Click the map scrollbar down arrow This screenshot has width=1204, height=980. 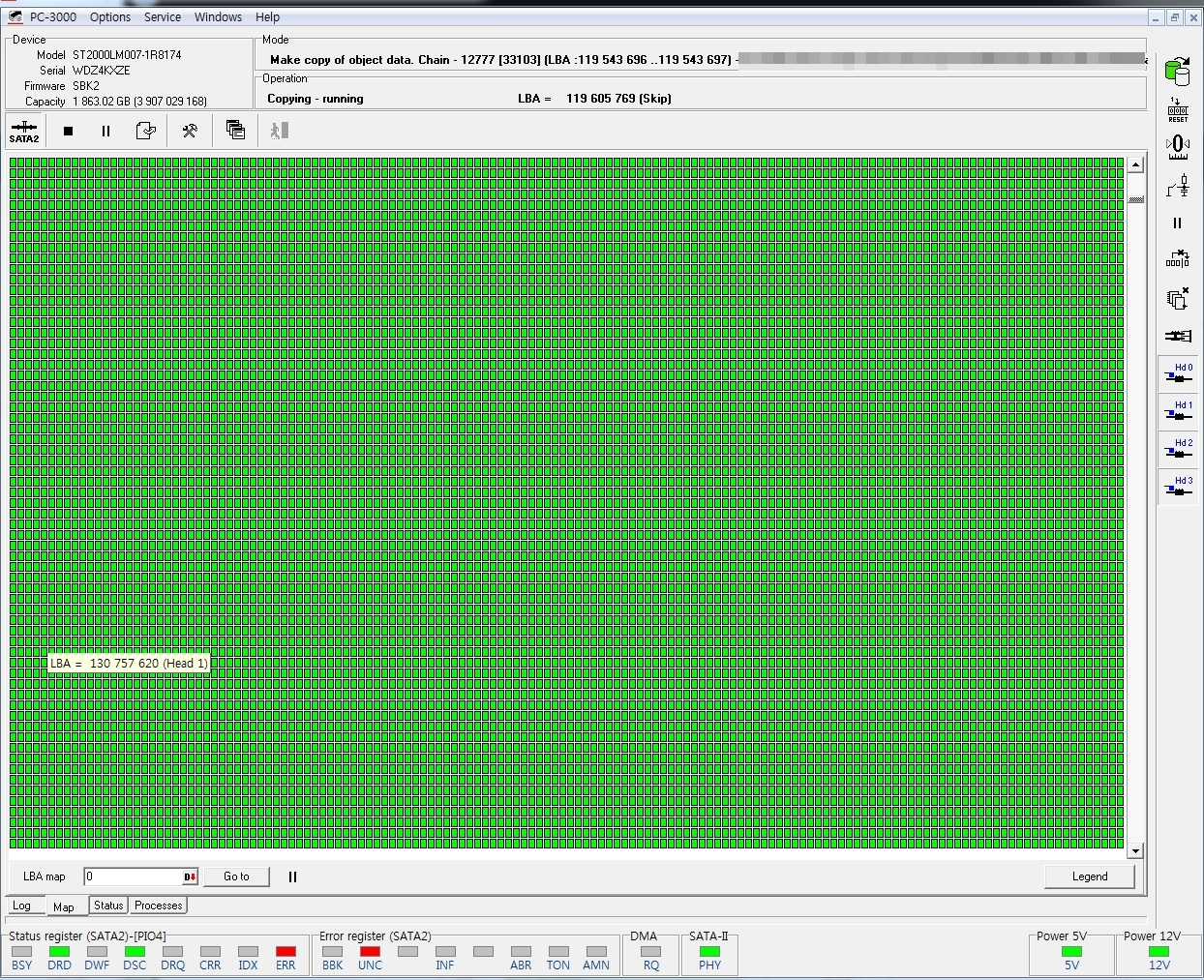click(1135, 851)
